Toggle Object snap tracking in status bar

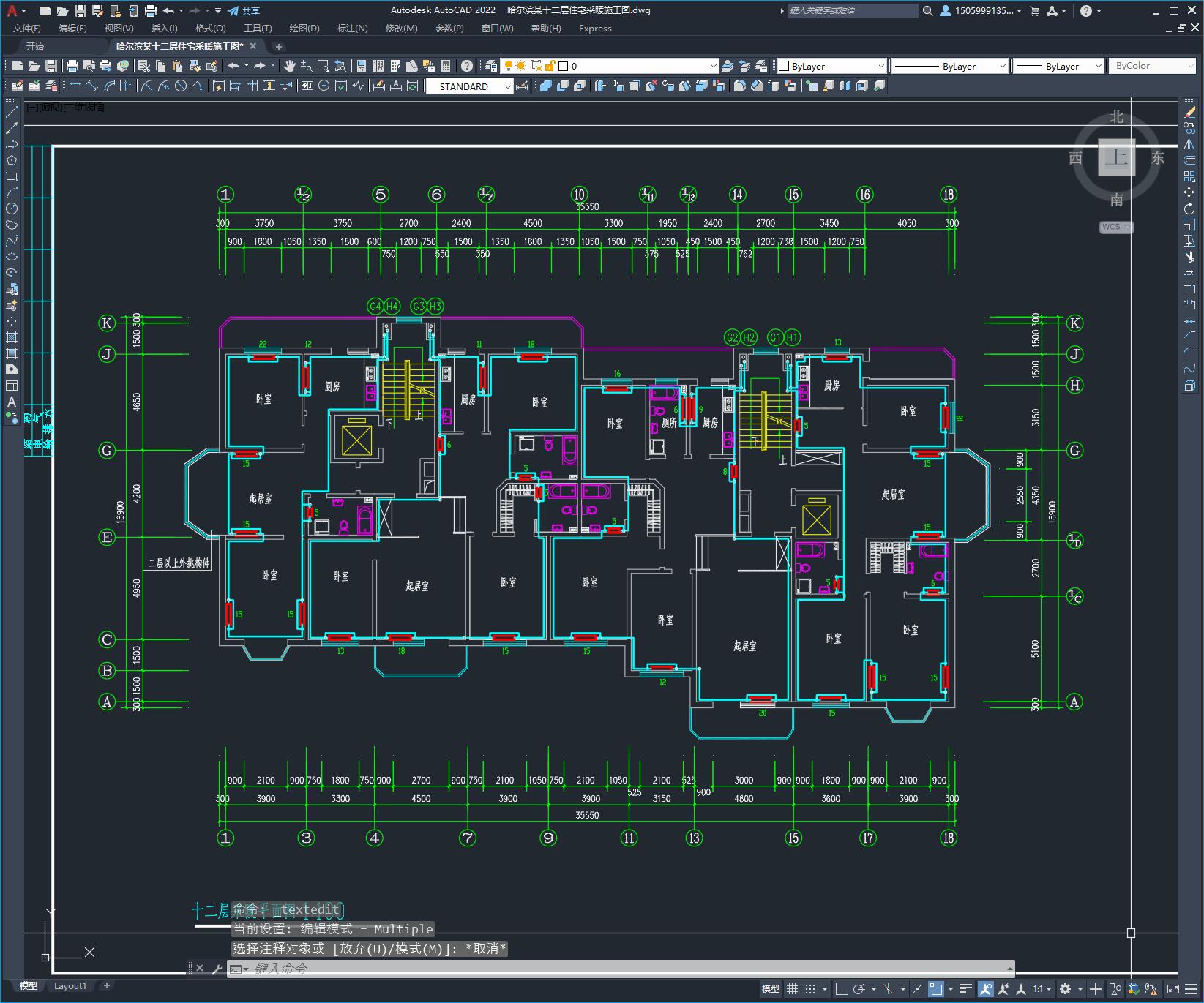coord(917,989)
